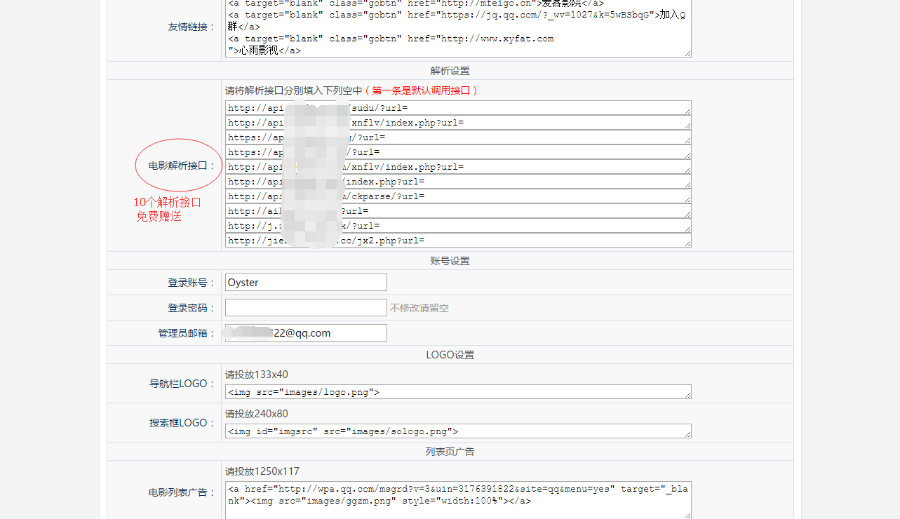Image resolution: width=900 pixels, height=519 pixels.
Task: Grab resize handle of first parsing interface field
Action: tap(686, 112)
